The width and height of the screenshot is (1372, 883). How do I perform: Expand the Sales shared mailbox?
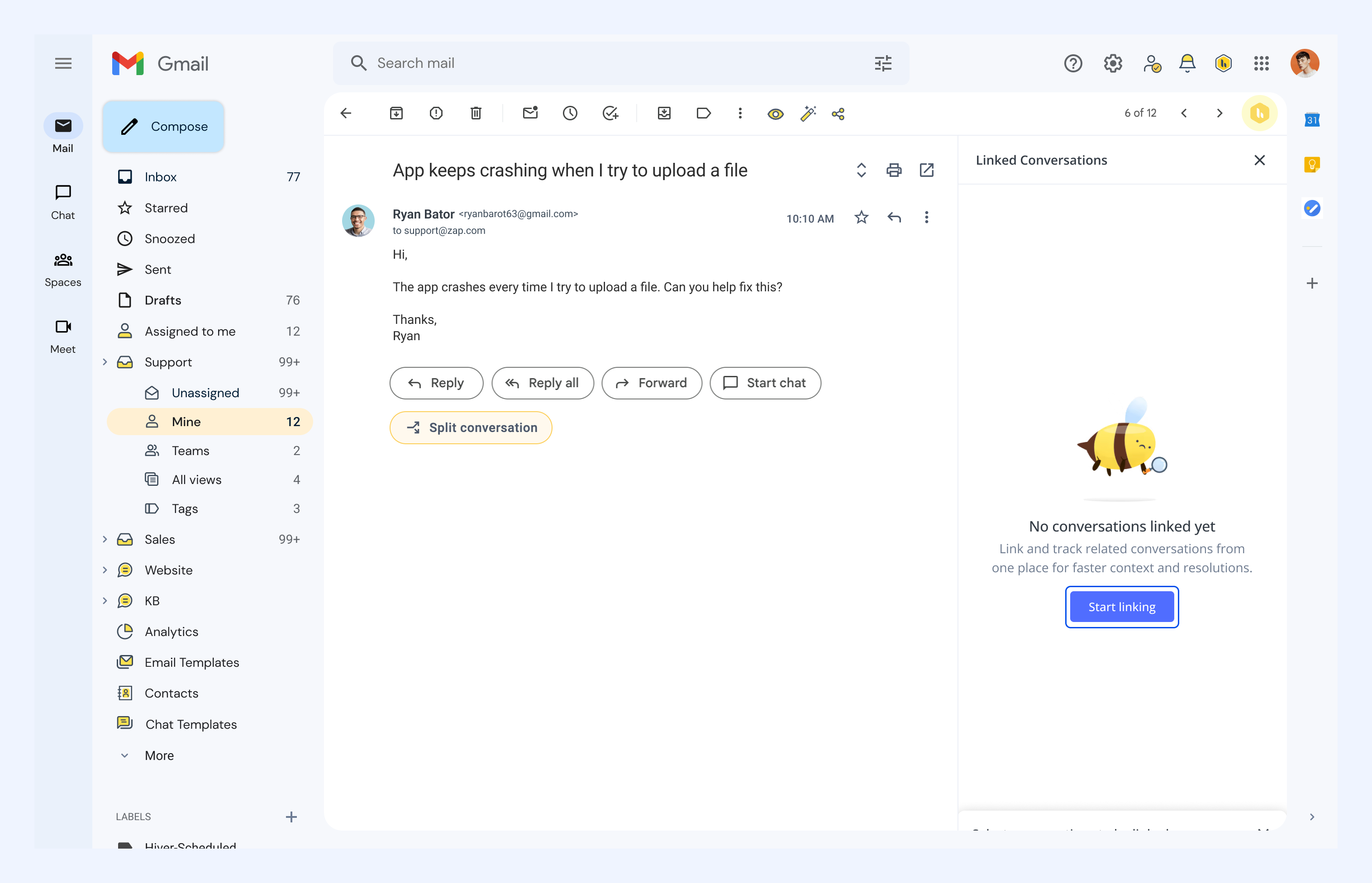pos(105,539)
